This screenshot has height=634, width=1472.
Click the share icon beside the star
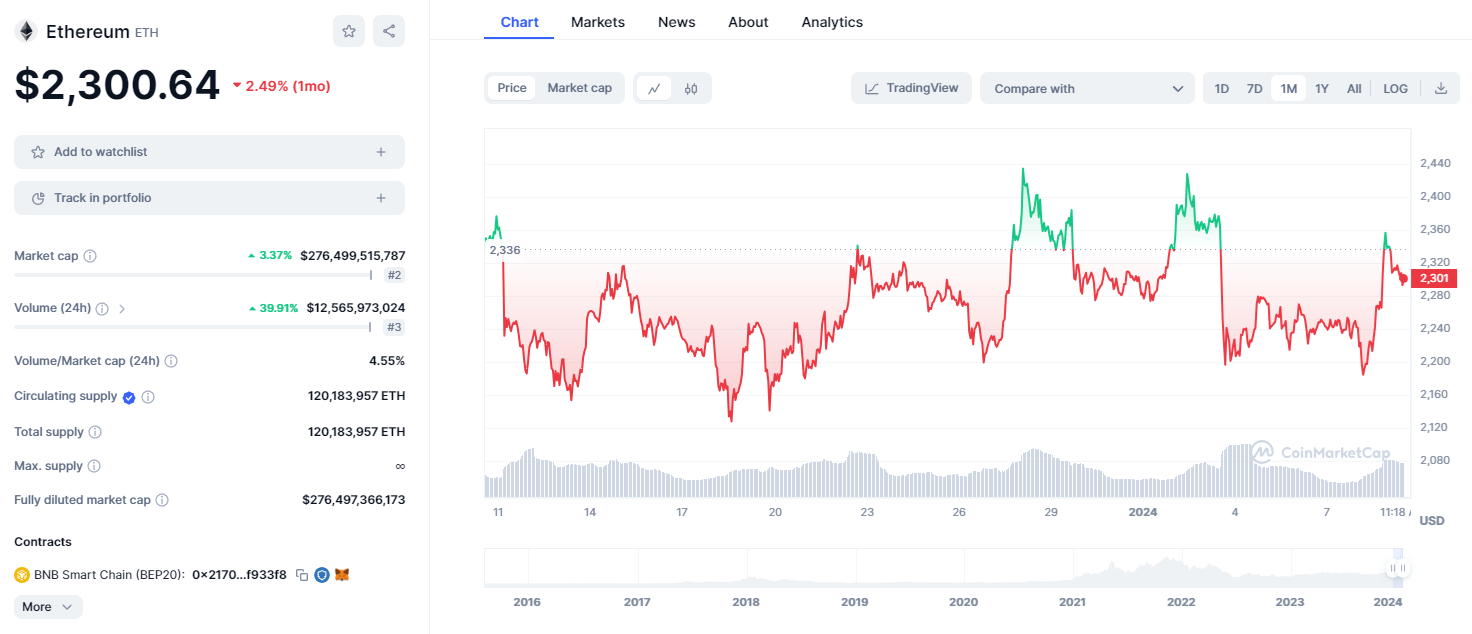pyautogui.click(x=389, y=31)
